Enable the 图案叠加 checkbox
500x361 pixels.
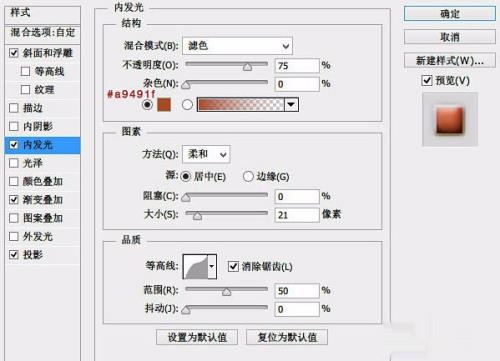(x=14, y=218)
